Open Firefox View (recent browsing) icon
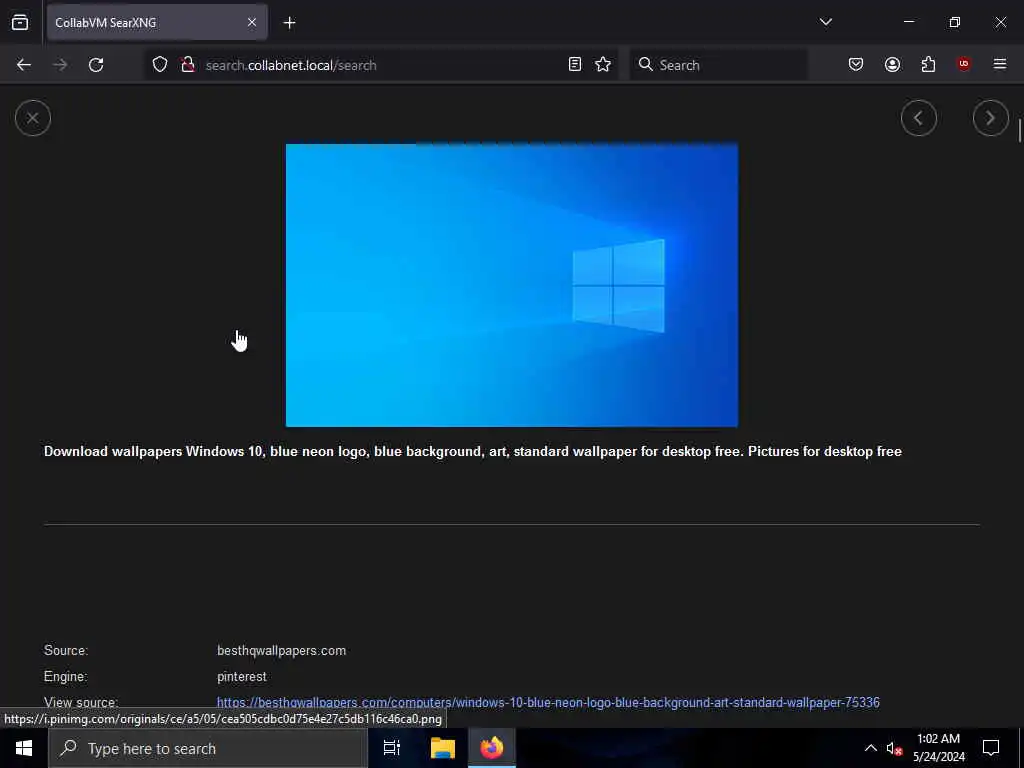This screenshot has width=1024, height=768. 20,22
